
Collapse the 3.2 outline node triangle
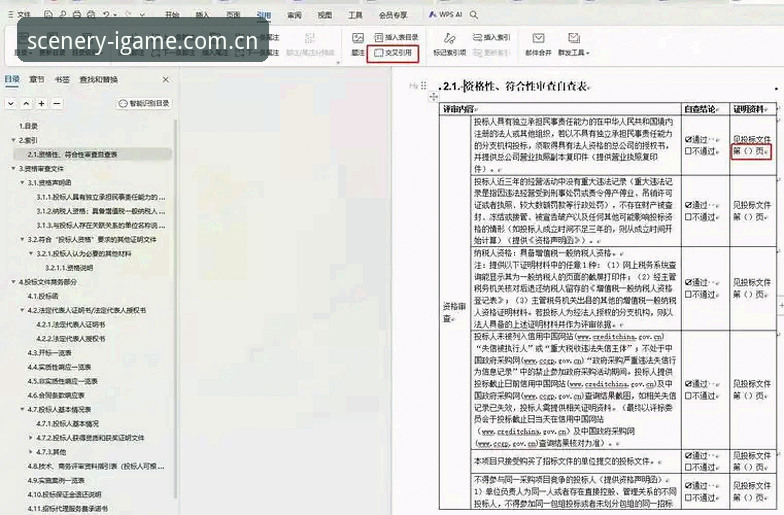22,240
